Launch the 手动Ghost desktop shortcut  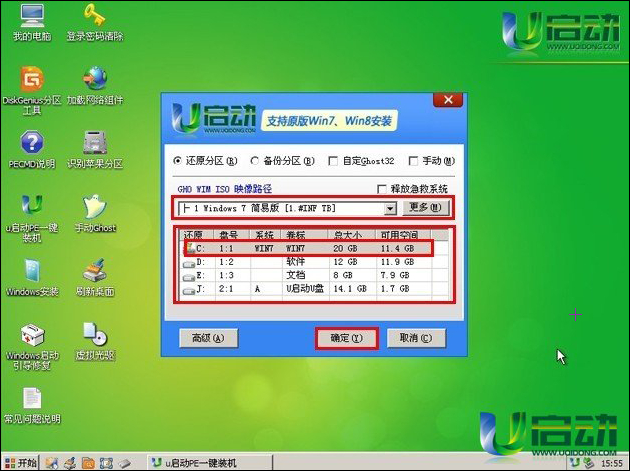pos(95,207)
